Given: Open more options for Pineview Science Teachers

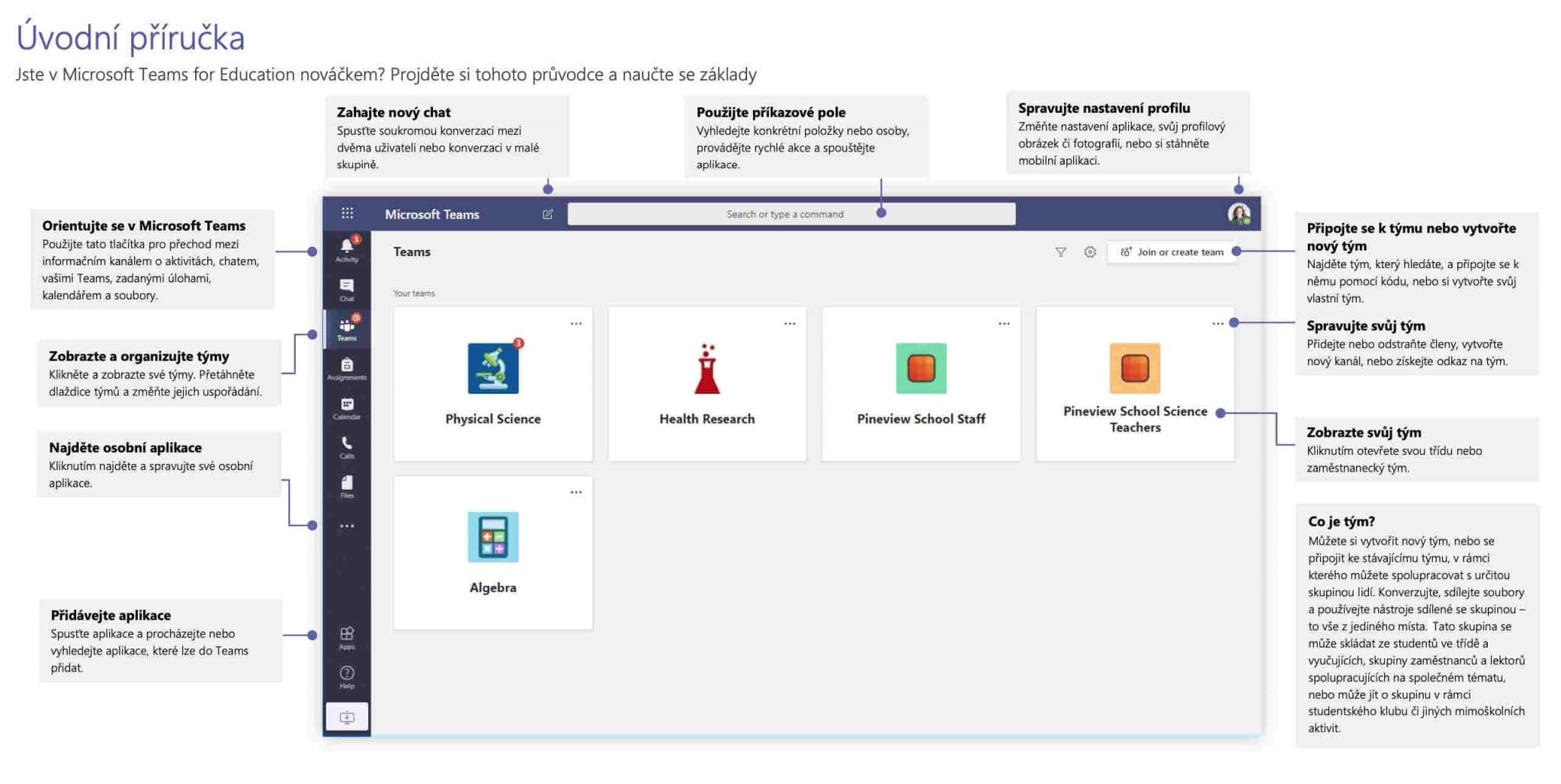Looking at the screenshot, I should (x=1217, y=324).
